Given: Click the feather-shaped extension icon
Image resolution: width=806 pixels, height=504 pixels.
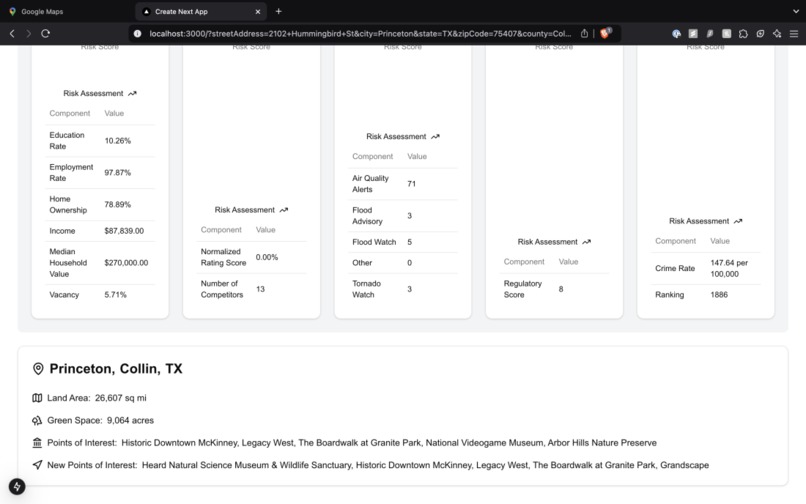Looking at the screenshot, I should 710,33.
